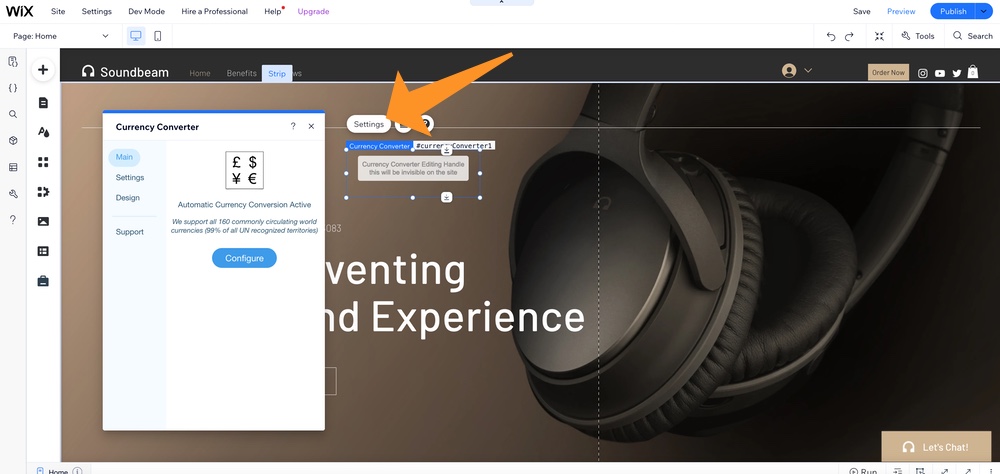
Task: Click the Settings pill above the widget
Action: 369,124
